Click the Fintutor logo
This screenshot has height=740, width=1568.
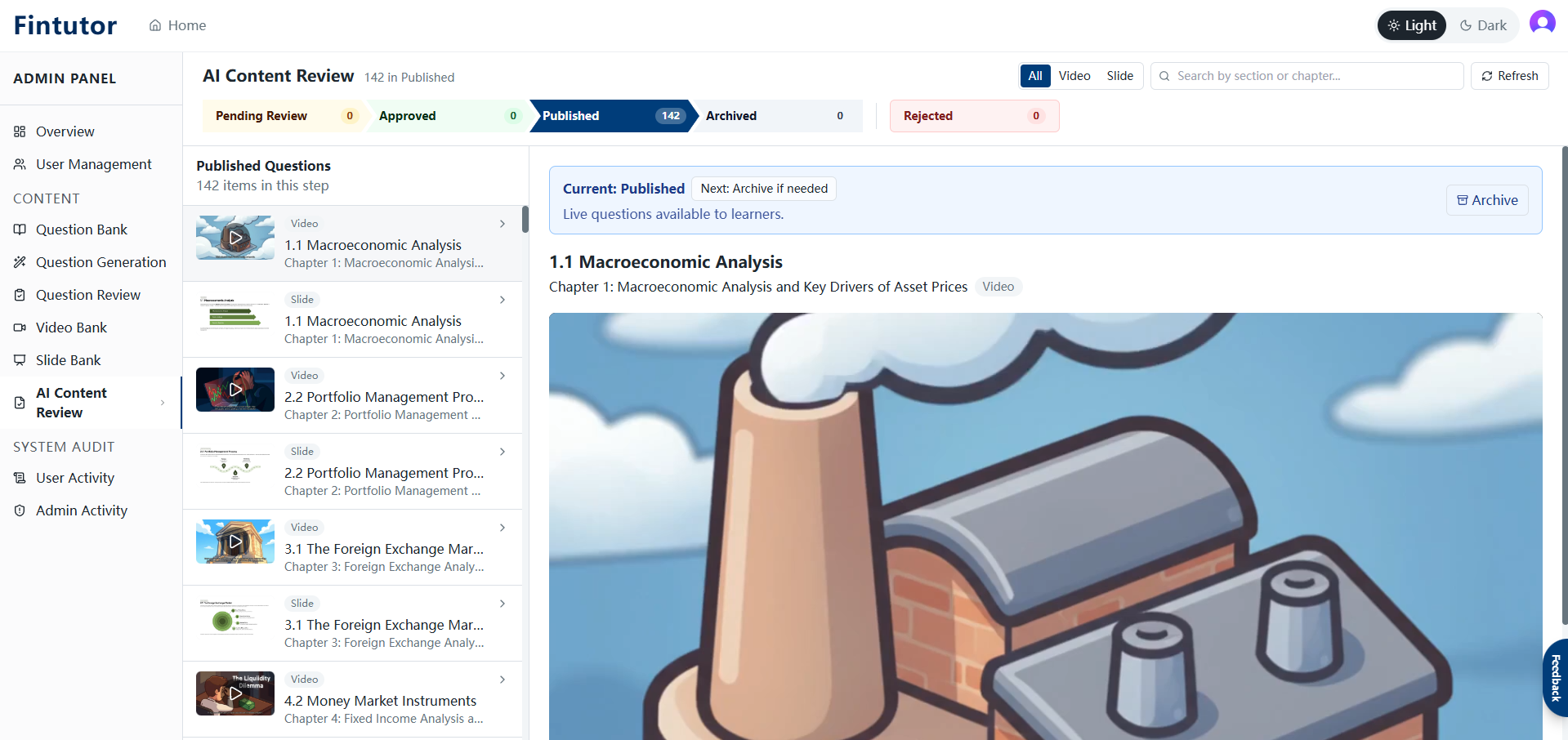pos(65,25)
